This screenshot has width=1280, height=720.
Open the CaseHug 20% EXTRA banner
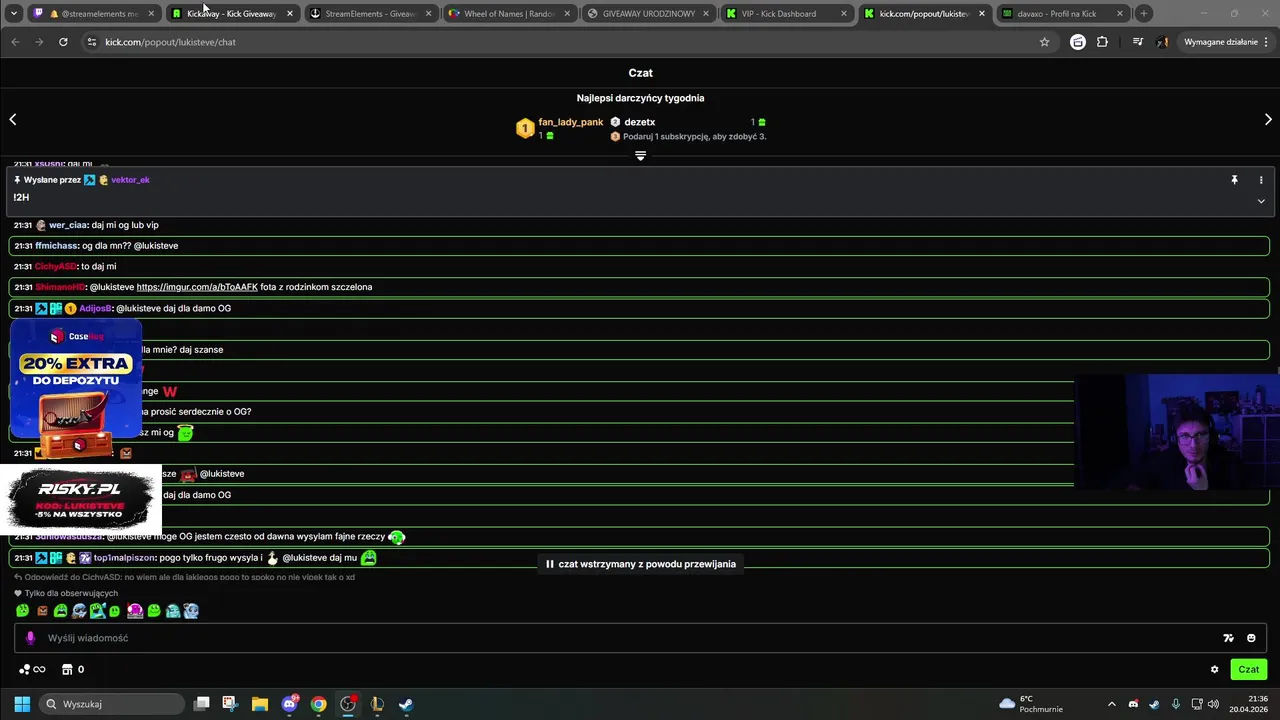75,390
